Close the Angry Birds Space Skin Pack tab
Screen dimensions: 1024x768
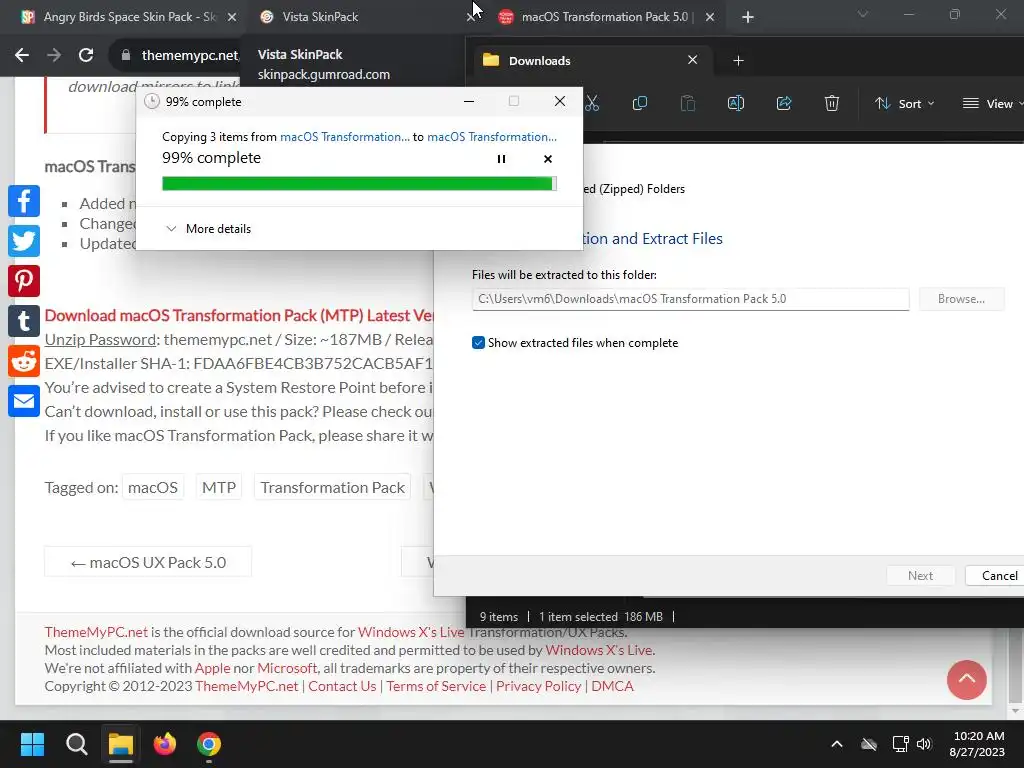(232, 18)
